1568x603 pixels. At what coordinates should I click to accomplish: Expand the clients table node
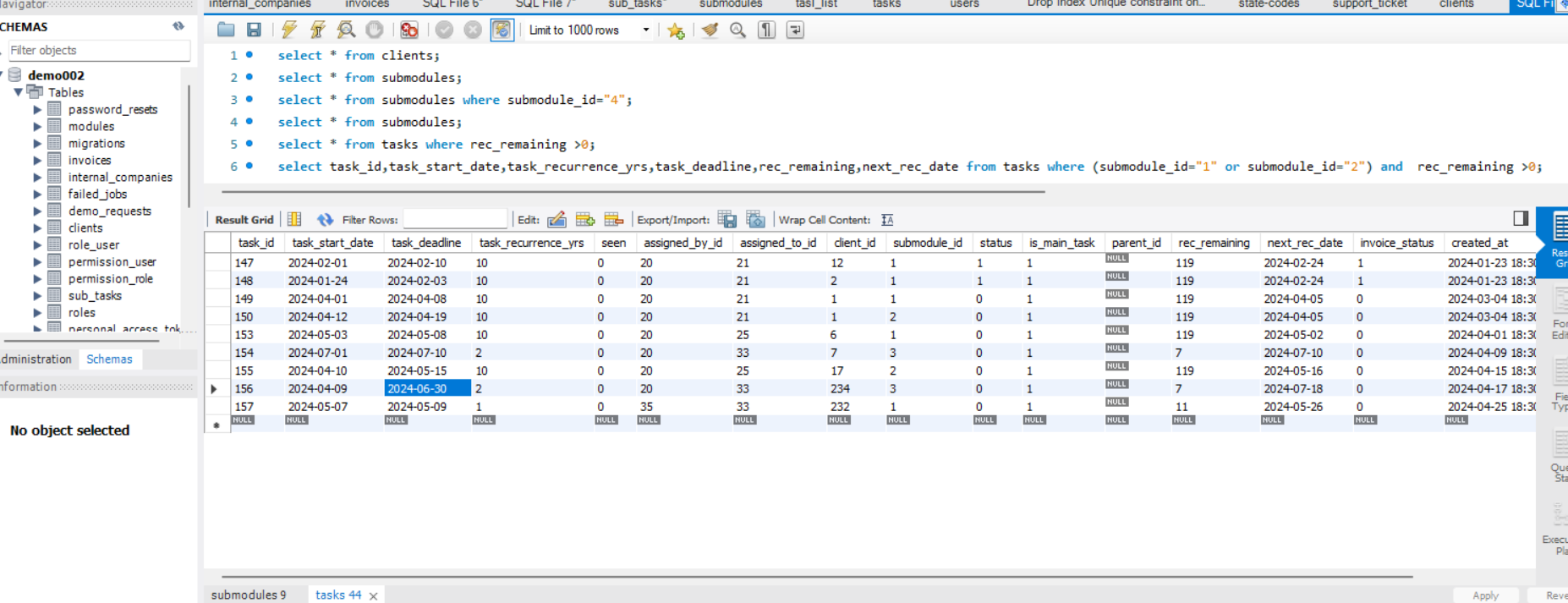click(37, 227)
